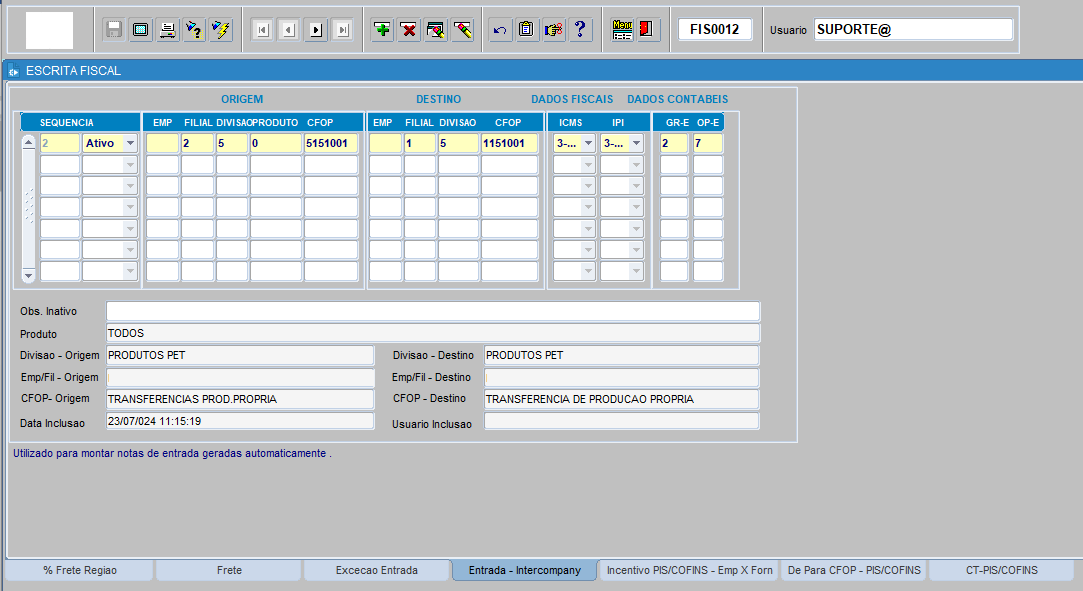Viewport: 1083px width, 591px height.
Task: Open the Excecao Entrada tab
Action: [x=377, y=570]
